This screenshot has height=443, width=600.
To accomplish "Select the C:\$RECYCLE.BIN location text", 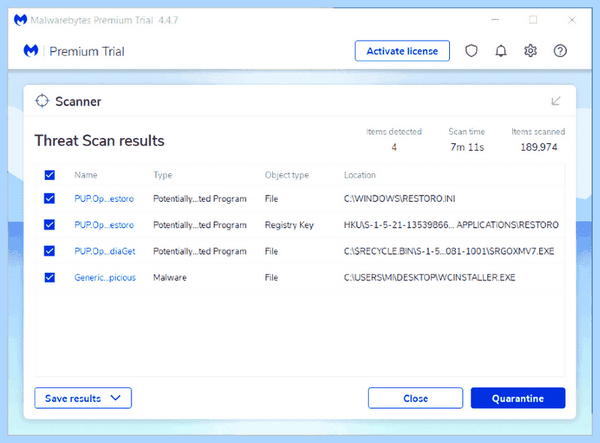I will (x=449, y=251).
